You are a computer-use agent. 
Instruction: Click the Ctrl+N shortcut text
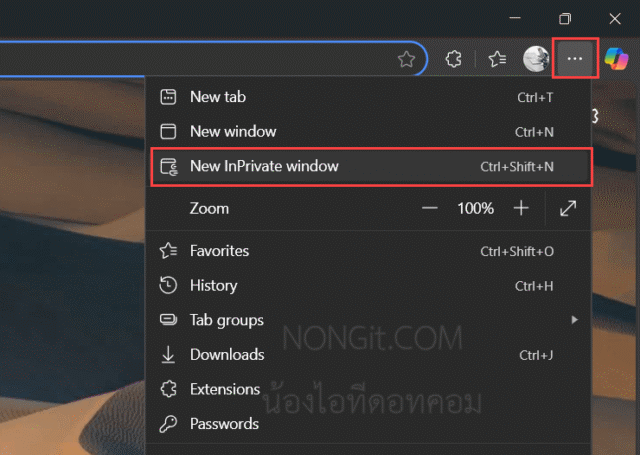click(x=534, y=132)
